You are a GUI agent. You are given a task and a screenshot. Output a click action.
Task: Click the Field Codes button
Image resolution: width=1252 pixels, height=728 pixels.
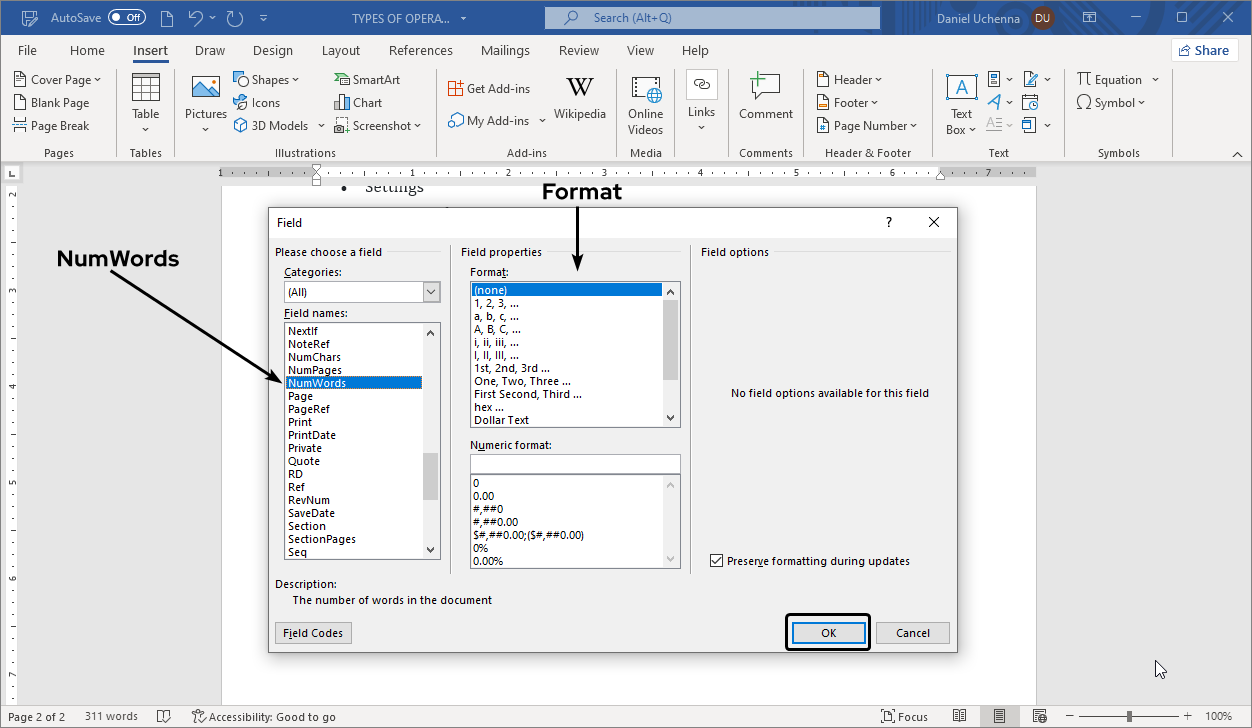[x=313, y=633]
